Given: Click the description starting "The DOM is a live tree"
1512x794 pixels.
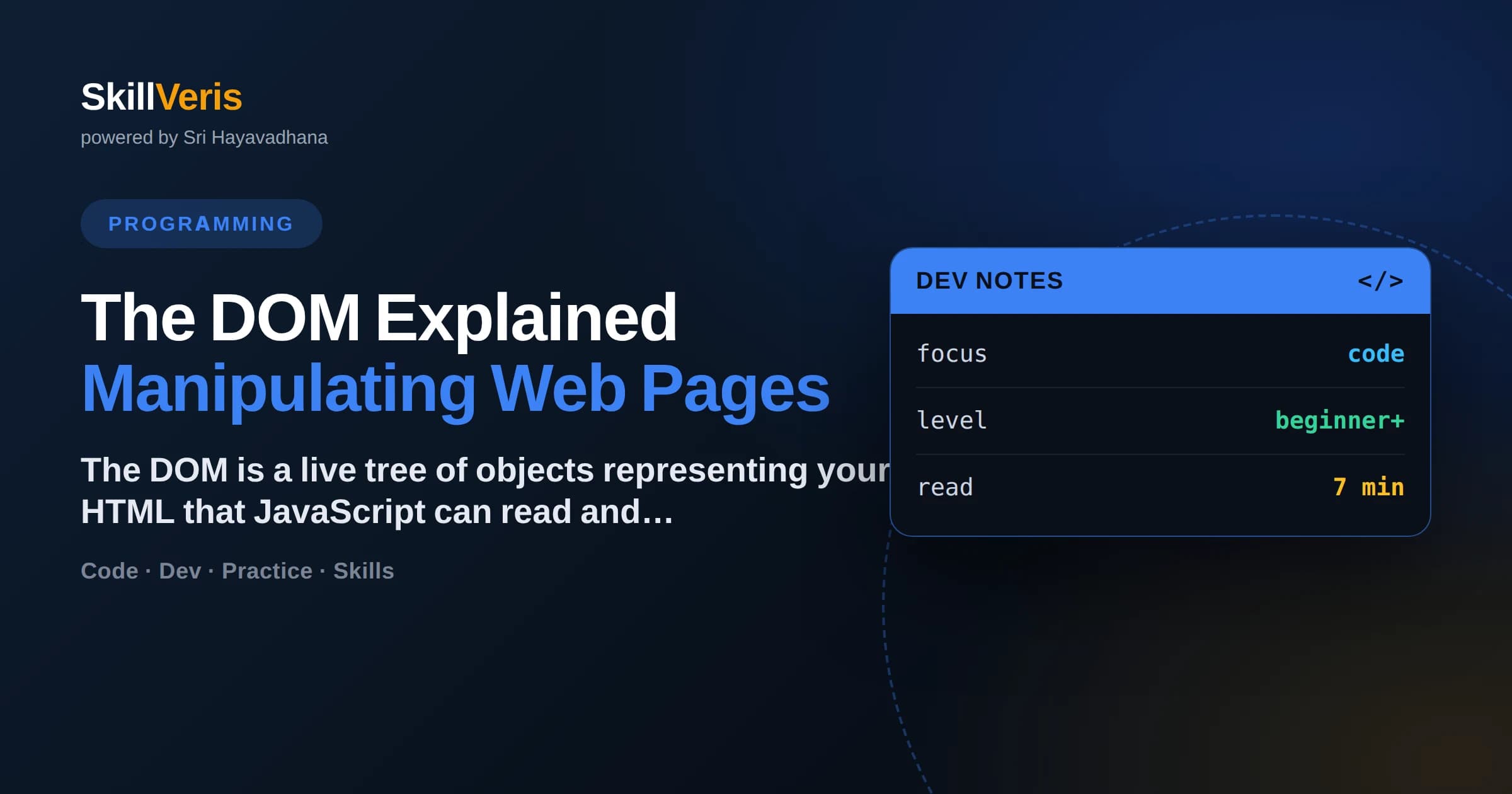Looking at the screenshot, I should pyautogui.click(x=485, y=491).
